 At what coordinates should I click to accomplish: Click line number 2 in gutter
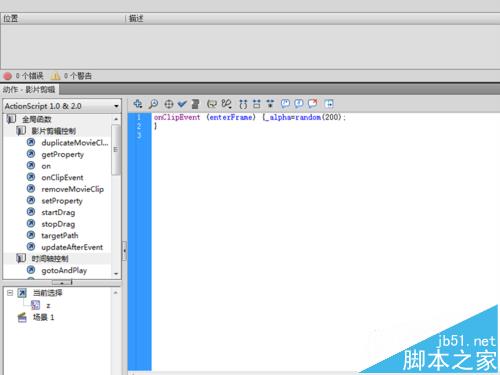coord(139,126)
